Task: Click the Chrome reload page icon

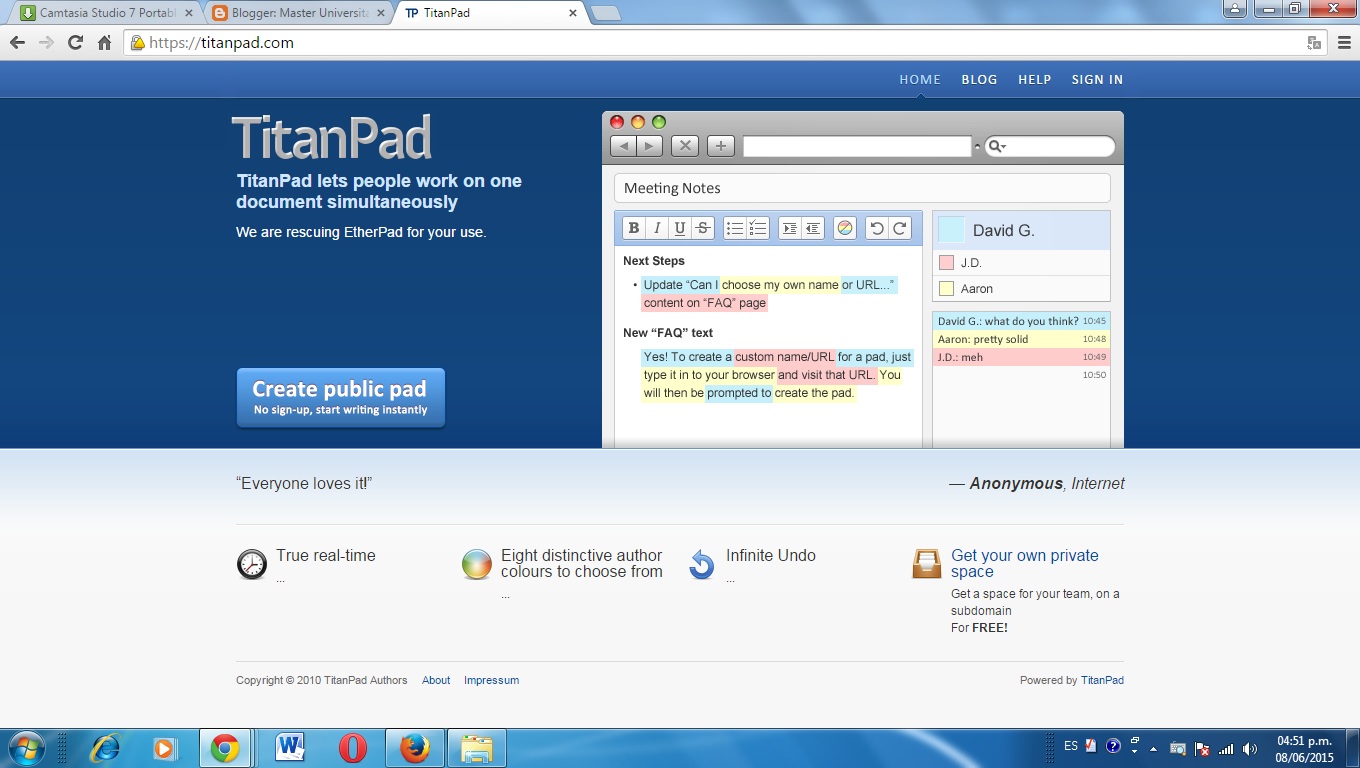Action: click(75, 43)
